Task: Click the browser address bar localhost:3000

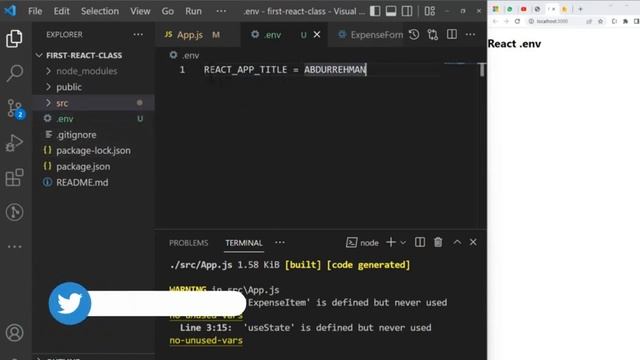Action: pos(553,21)
